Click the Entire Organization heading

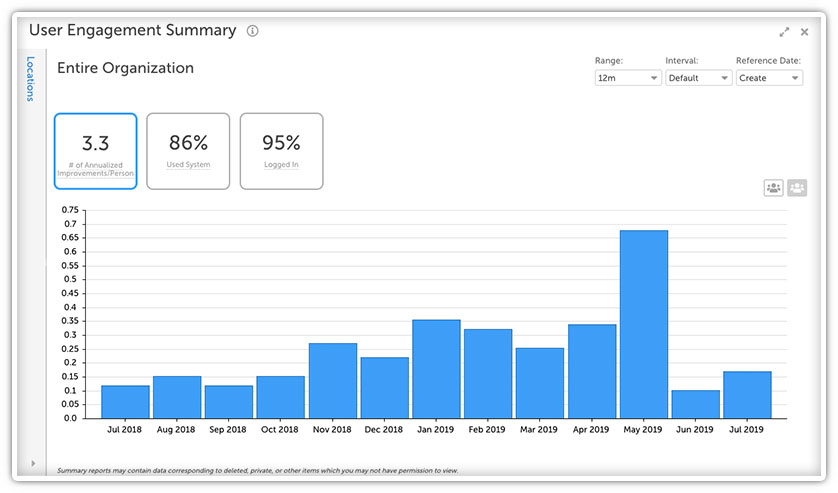pos(126,68)
